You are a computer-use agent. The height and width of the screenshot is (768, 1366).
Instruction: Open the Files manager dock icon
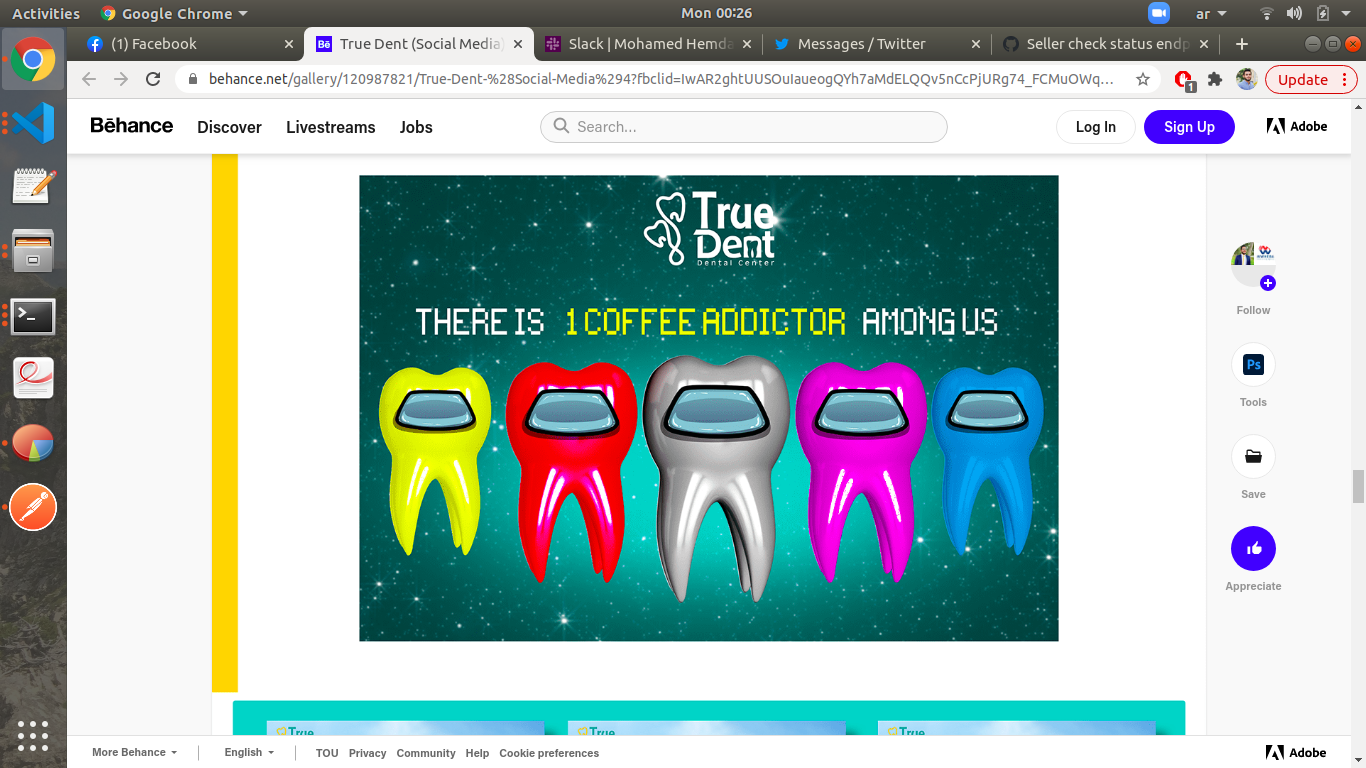[x=33, y=250]
